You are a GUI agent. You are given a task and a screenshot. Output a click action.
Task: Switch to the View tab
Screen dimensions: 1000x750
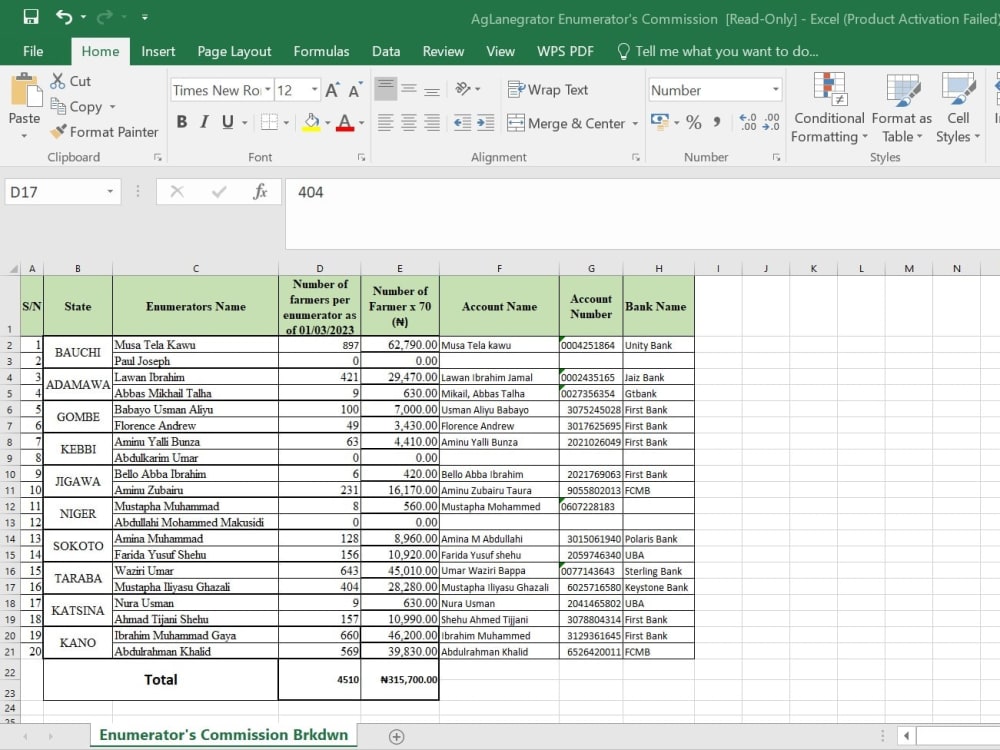click(x=500, y=51)
